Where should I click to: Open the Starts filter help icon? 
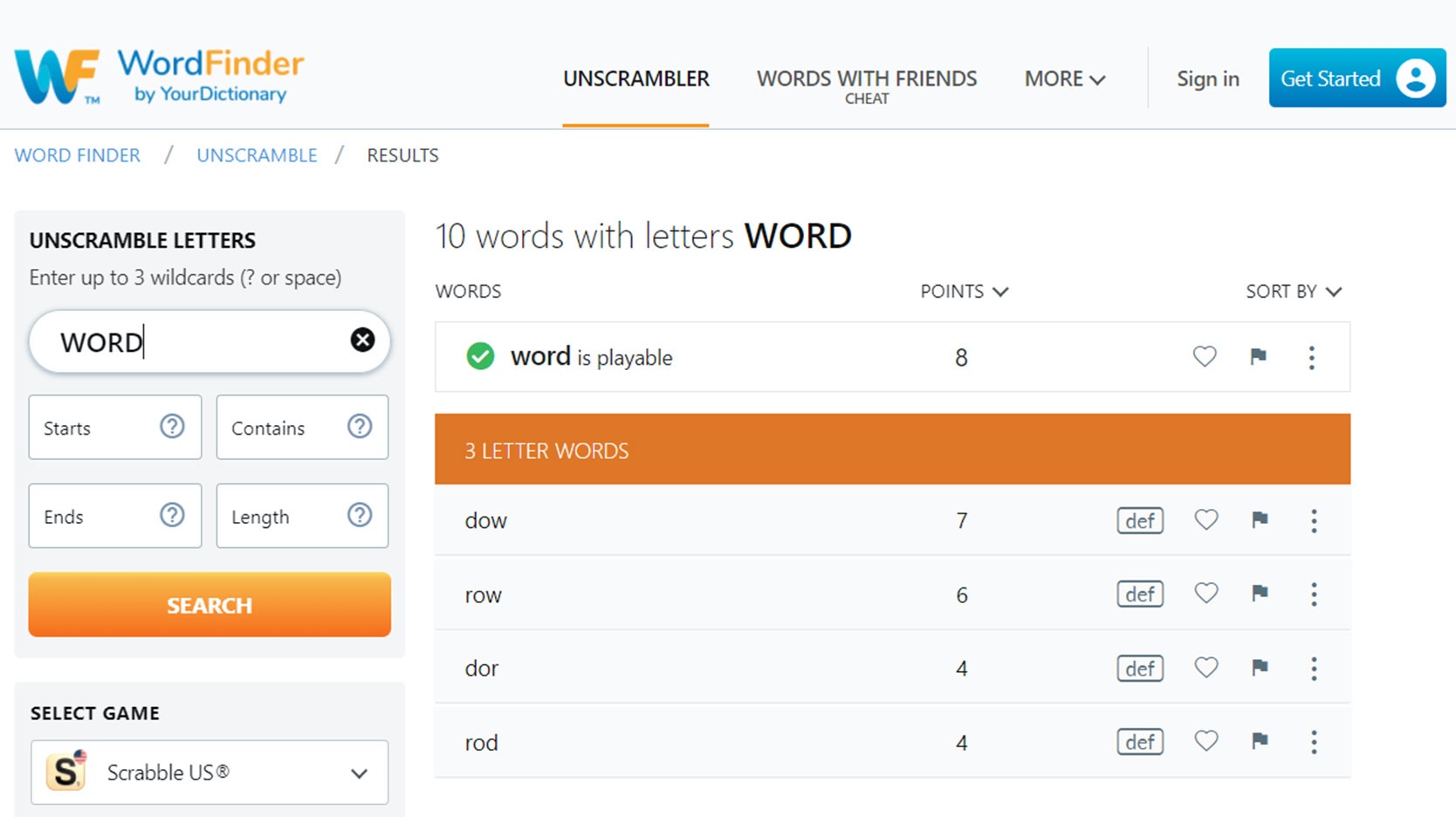click(172, 426)
